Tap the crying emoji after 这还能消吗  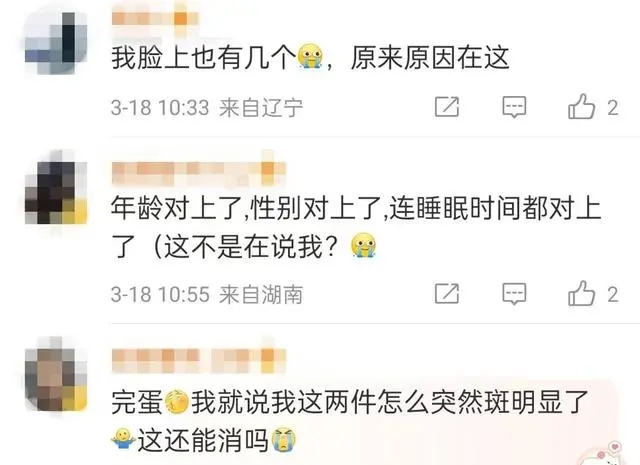(x=284, y=440)
